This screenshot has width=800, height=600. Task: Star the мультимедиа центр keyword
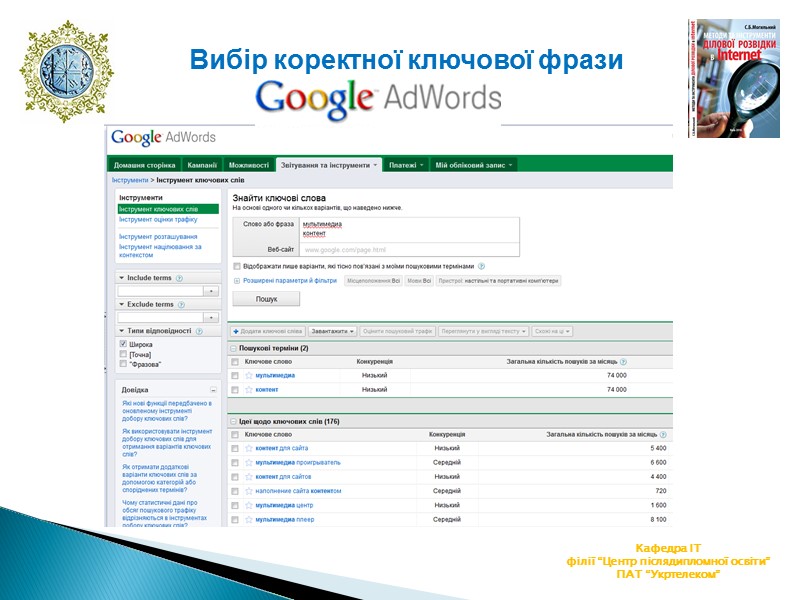248,506
